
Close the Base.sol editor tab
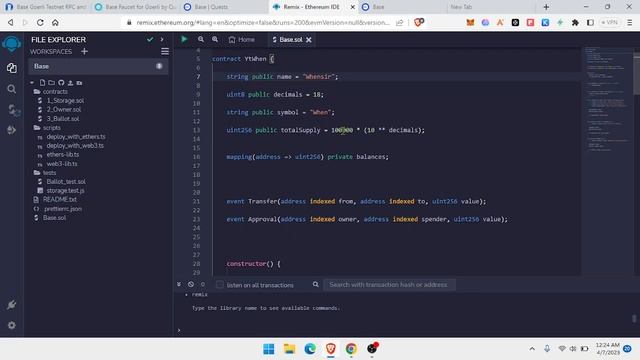[309, 40]
